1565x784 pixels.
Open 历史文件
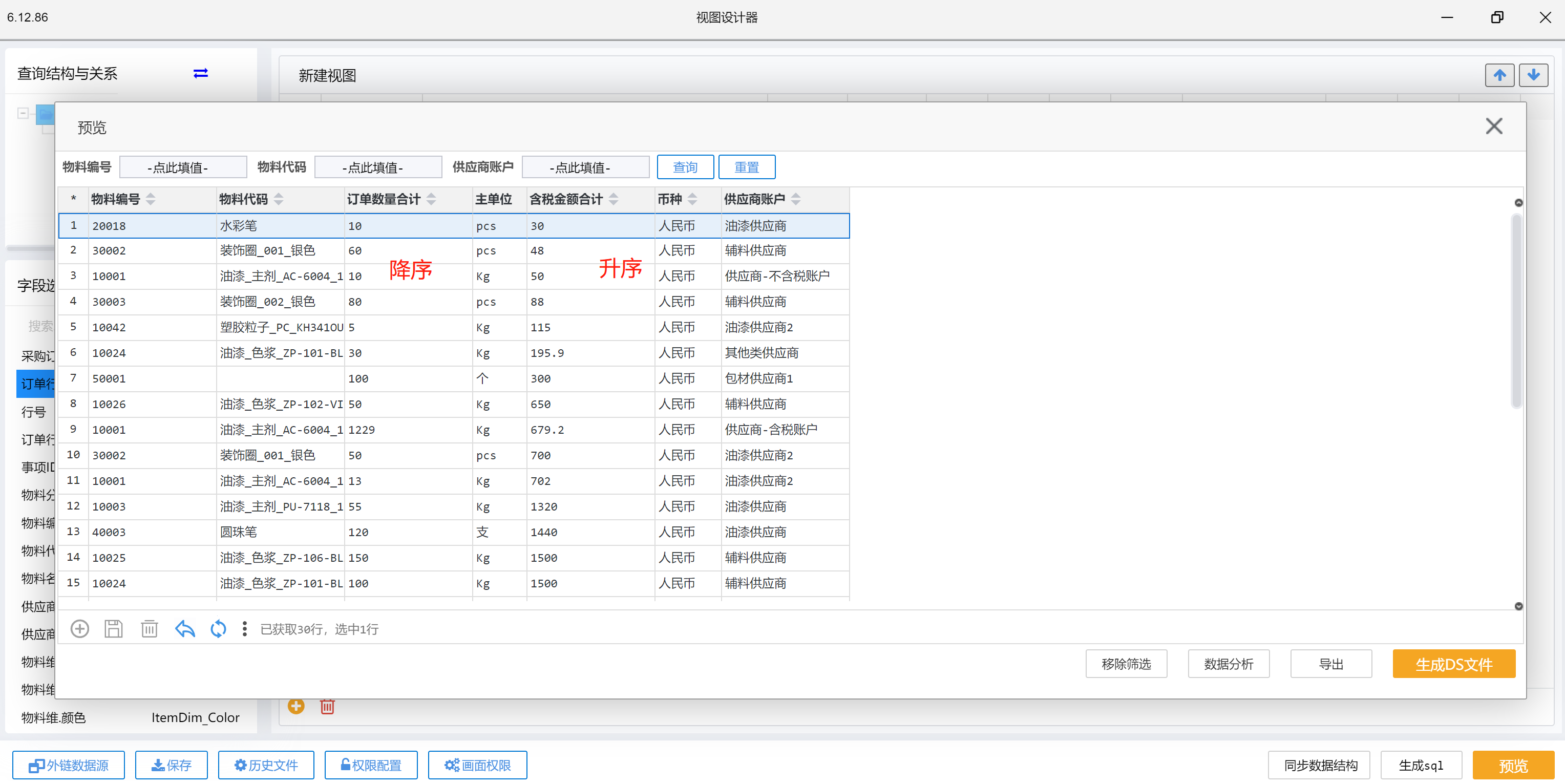266,765
